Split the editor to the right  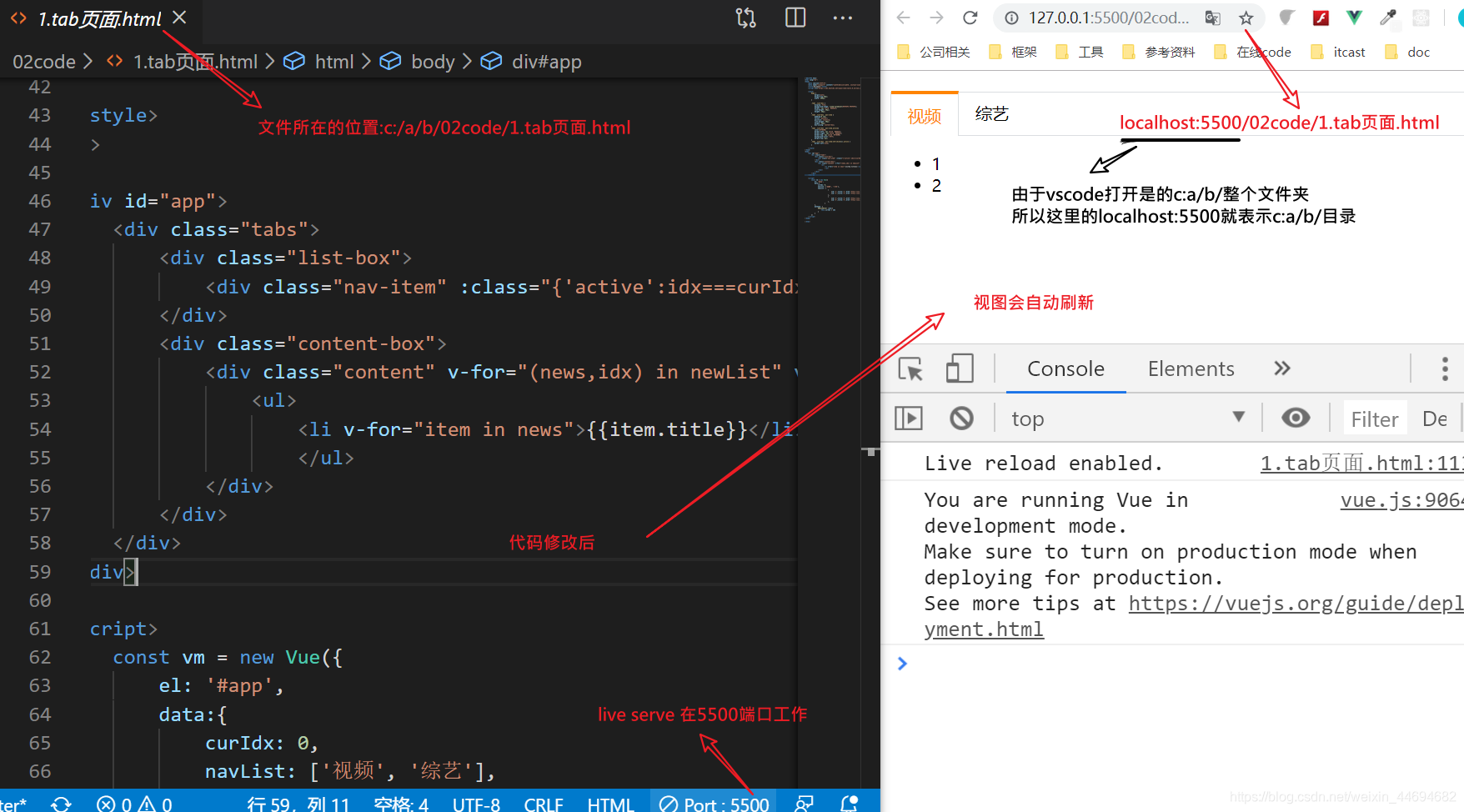(x=795, y=18)
